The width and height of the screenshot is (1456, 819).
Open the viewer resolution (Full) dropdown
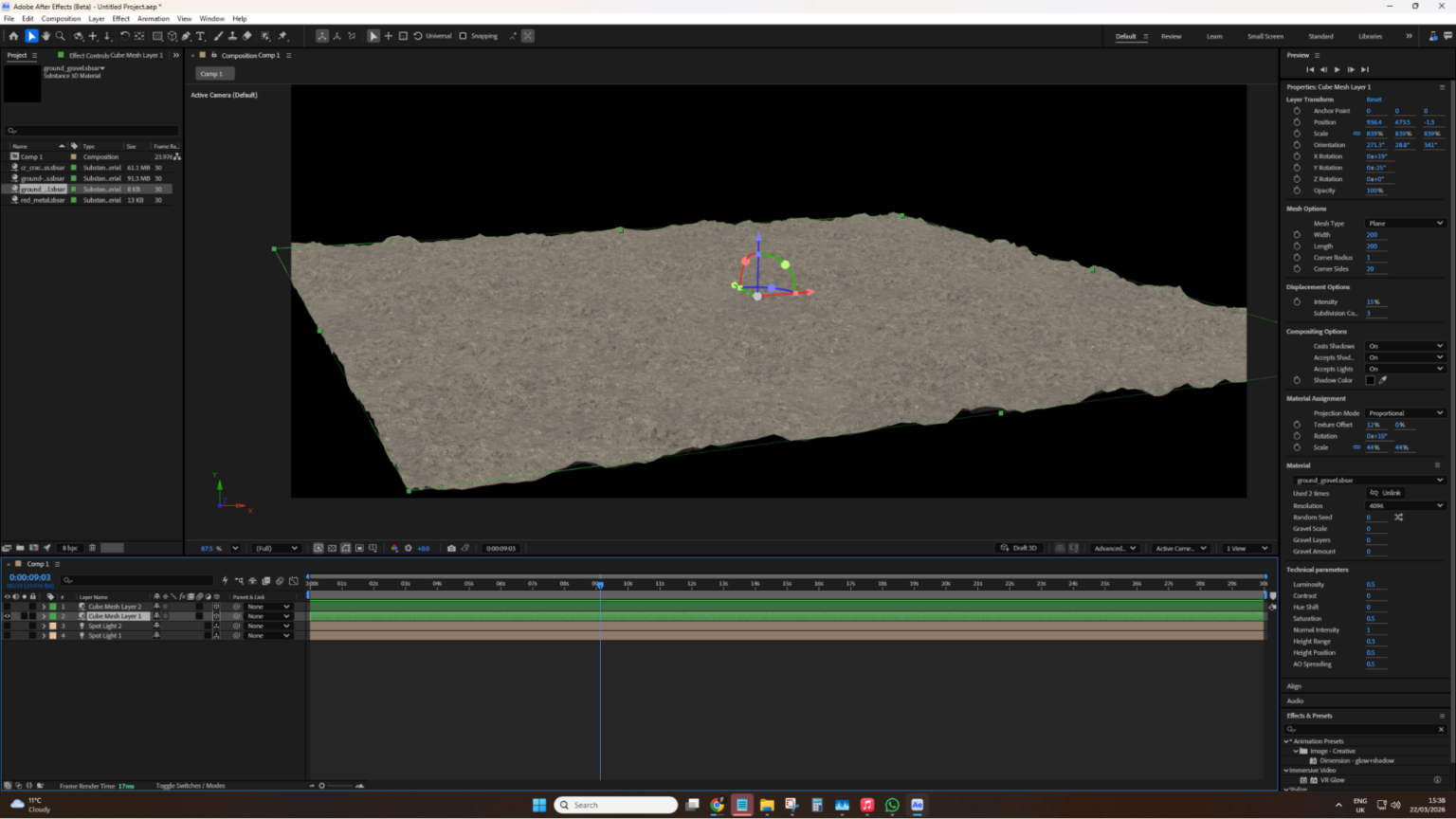coord(276,548)
